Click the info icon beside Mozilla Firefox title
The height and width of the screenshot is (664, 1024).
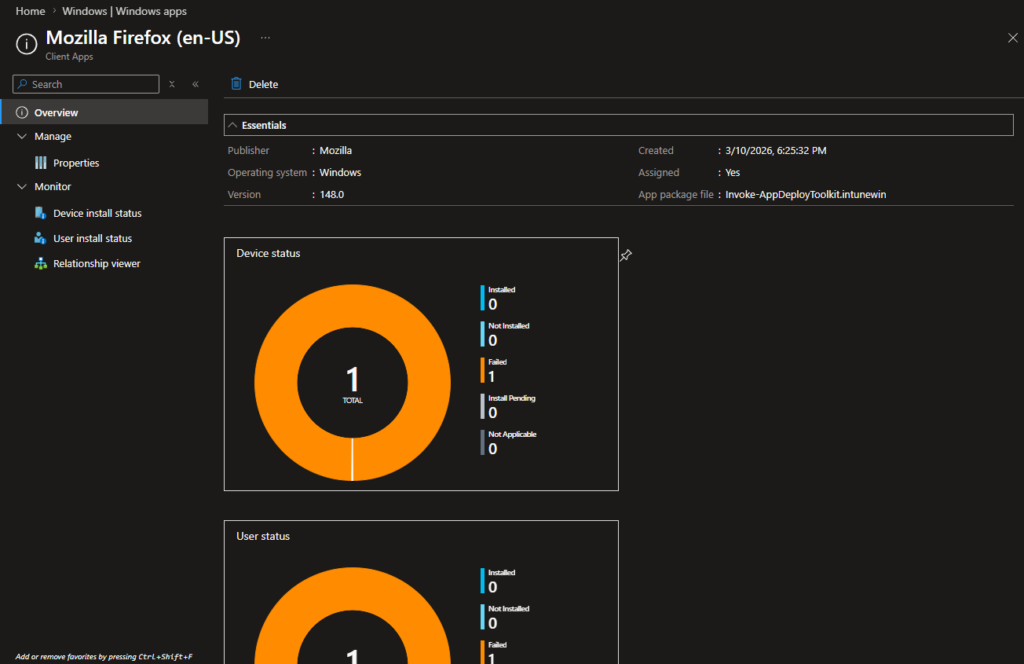pyautogui.click(x=26, y=44)
